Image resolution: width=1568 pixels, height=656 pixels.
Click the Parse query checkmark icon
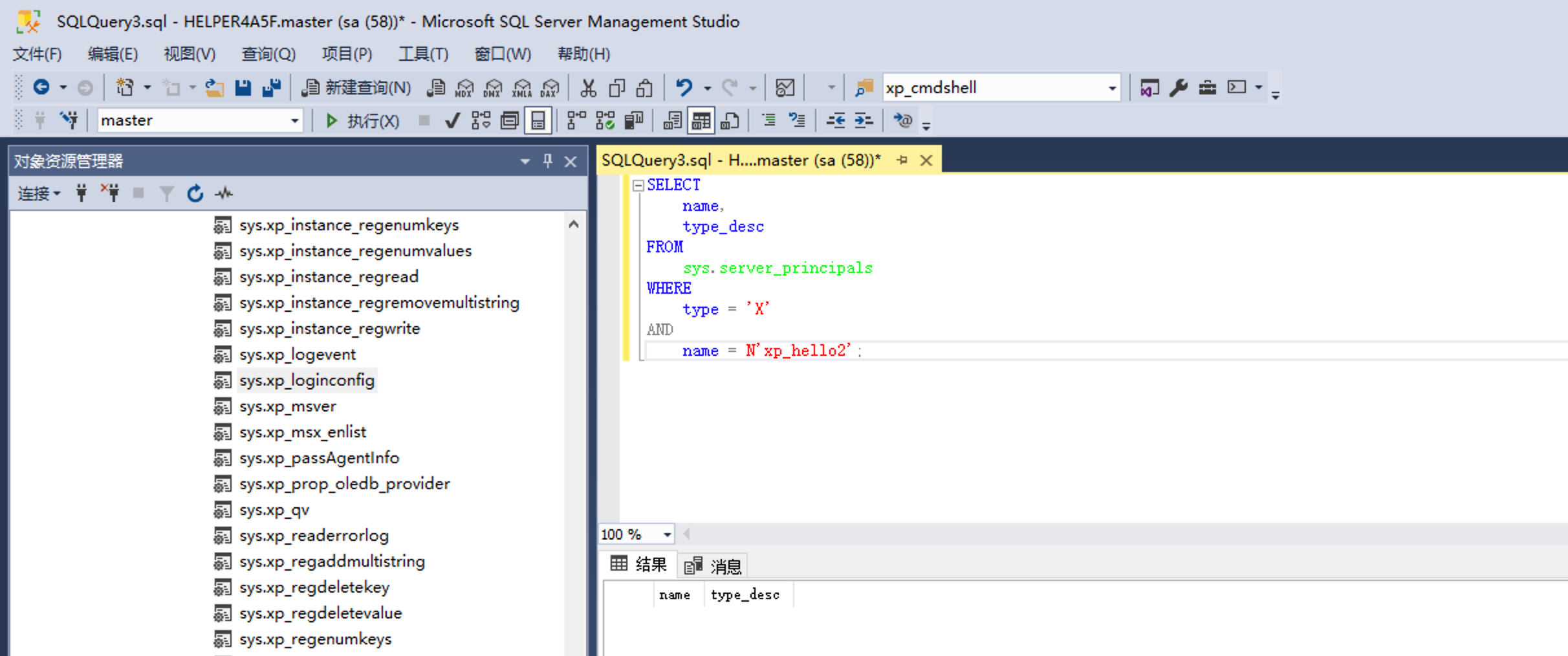452,121
